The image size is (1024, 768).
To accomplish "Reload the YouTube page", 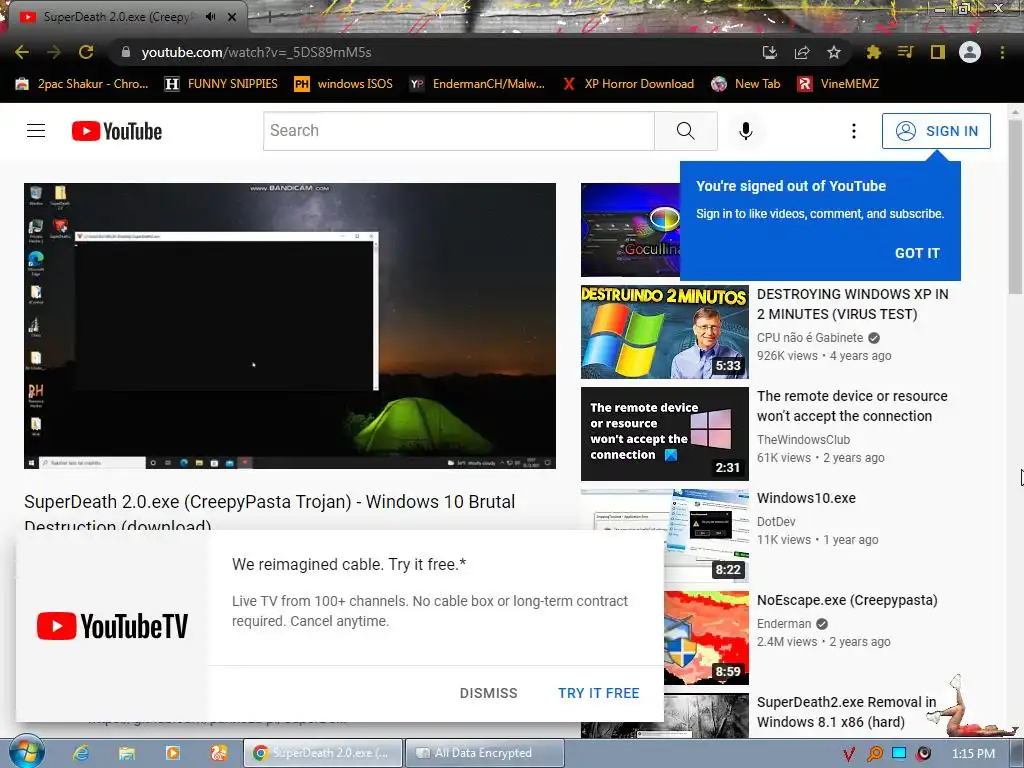I will point(86,52).
